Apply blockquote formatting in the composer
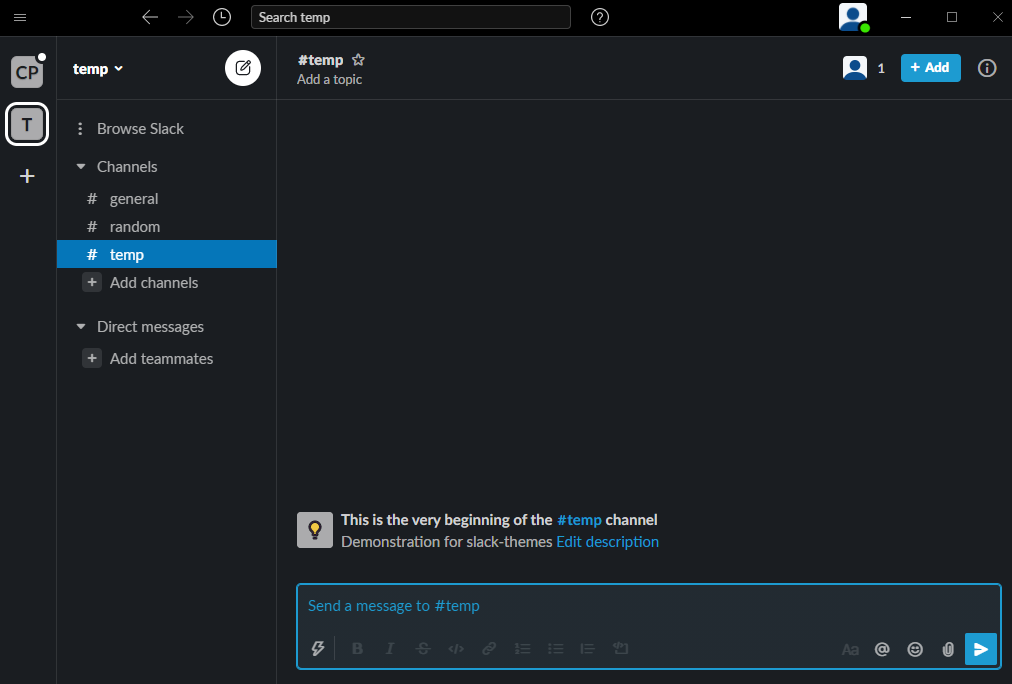 click(587, 649)
